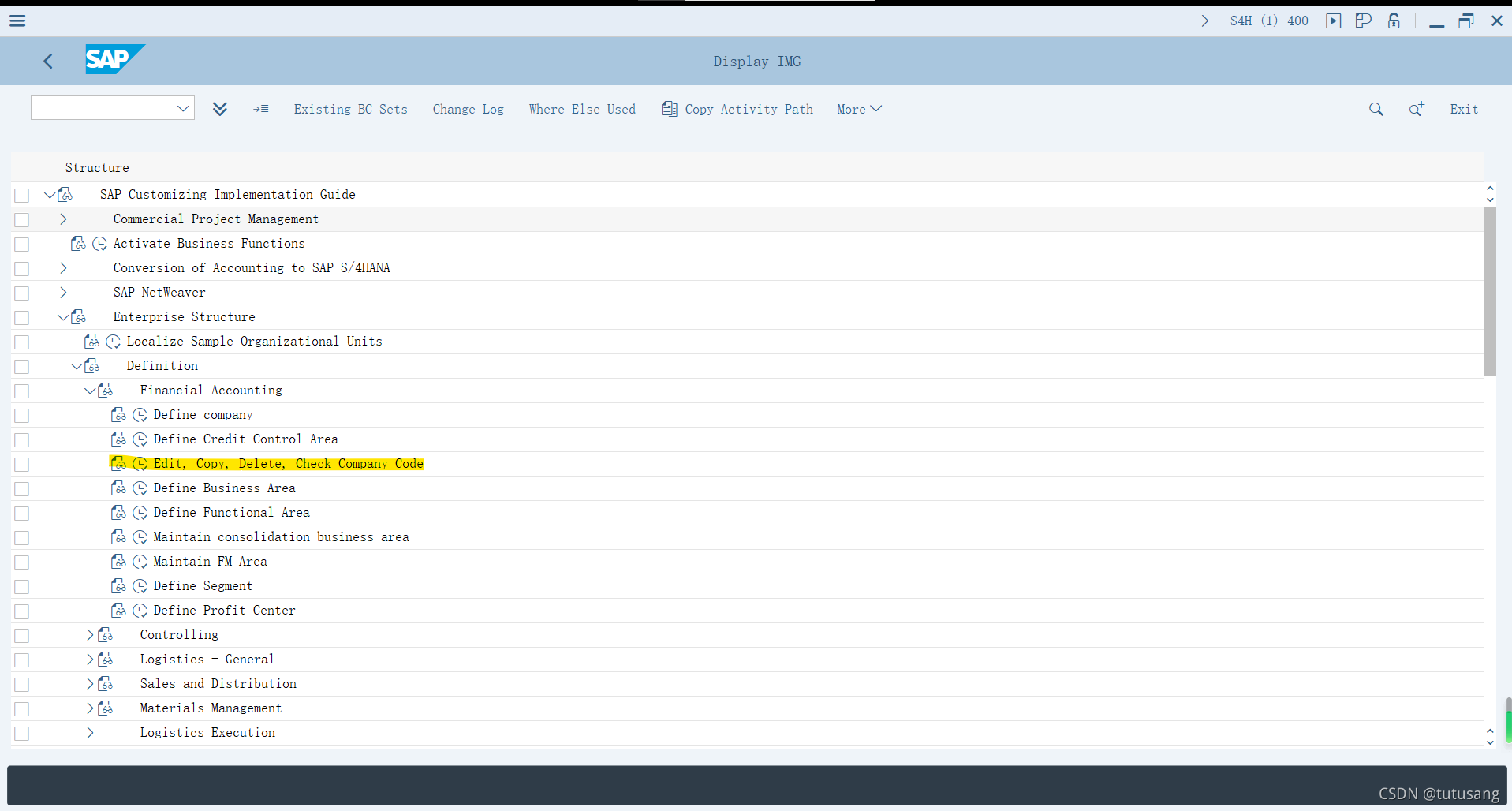Viewport: 1512px width, 811px height.
Task: Expand the Sales and Distribution node
Action: 90,684
